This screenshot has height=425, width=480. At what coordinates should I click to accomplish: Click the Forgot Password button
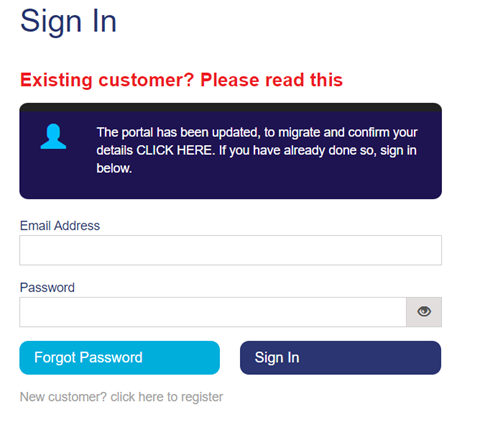pyautogui.click(x=119, y=358)
